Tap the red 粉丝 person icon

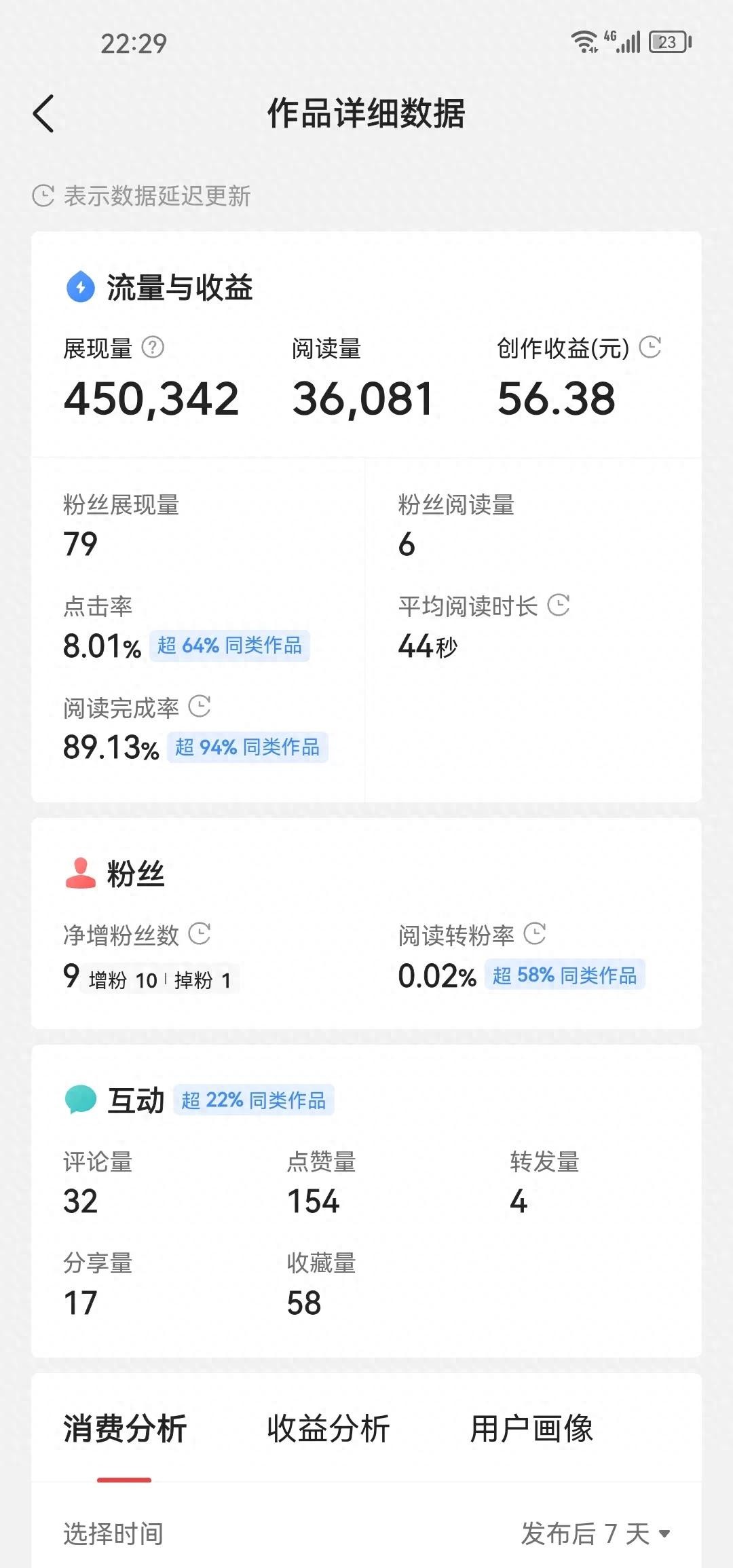tap(81, 873)
